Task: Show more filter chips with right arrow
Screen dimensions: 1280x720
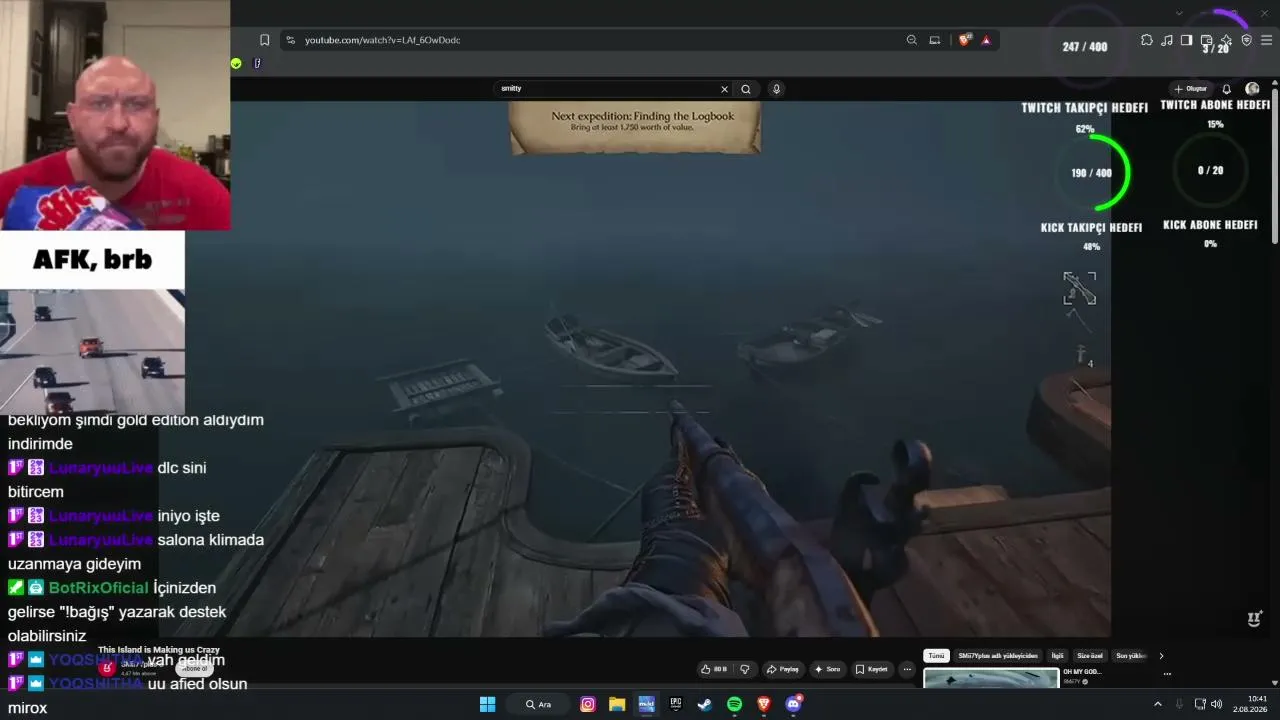Action: click(1161, 656)
